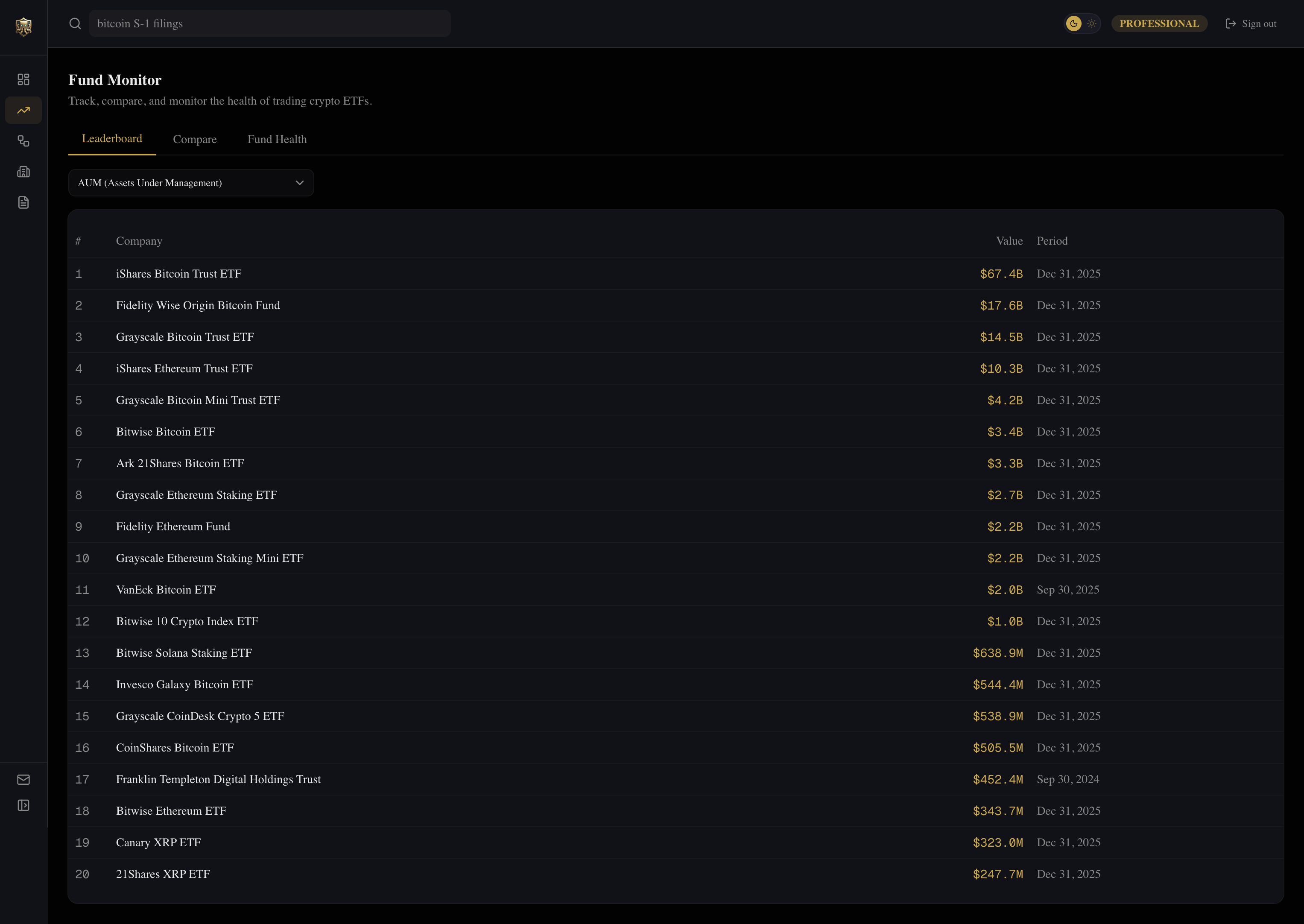Click the PROFESSIONAL plan badge

1159,23
